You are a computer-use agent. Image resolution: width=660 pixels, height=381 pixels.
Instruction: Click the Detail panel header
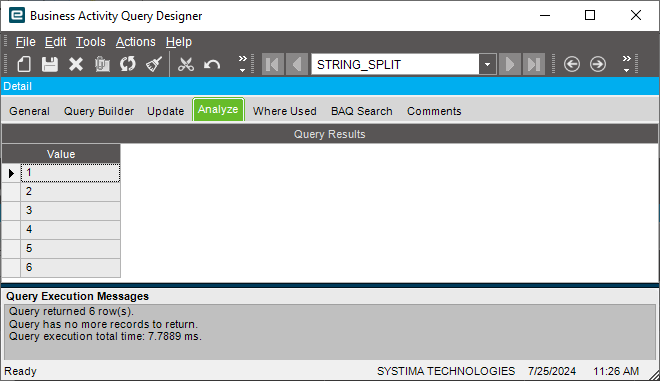point(330,86)
